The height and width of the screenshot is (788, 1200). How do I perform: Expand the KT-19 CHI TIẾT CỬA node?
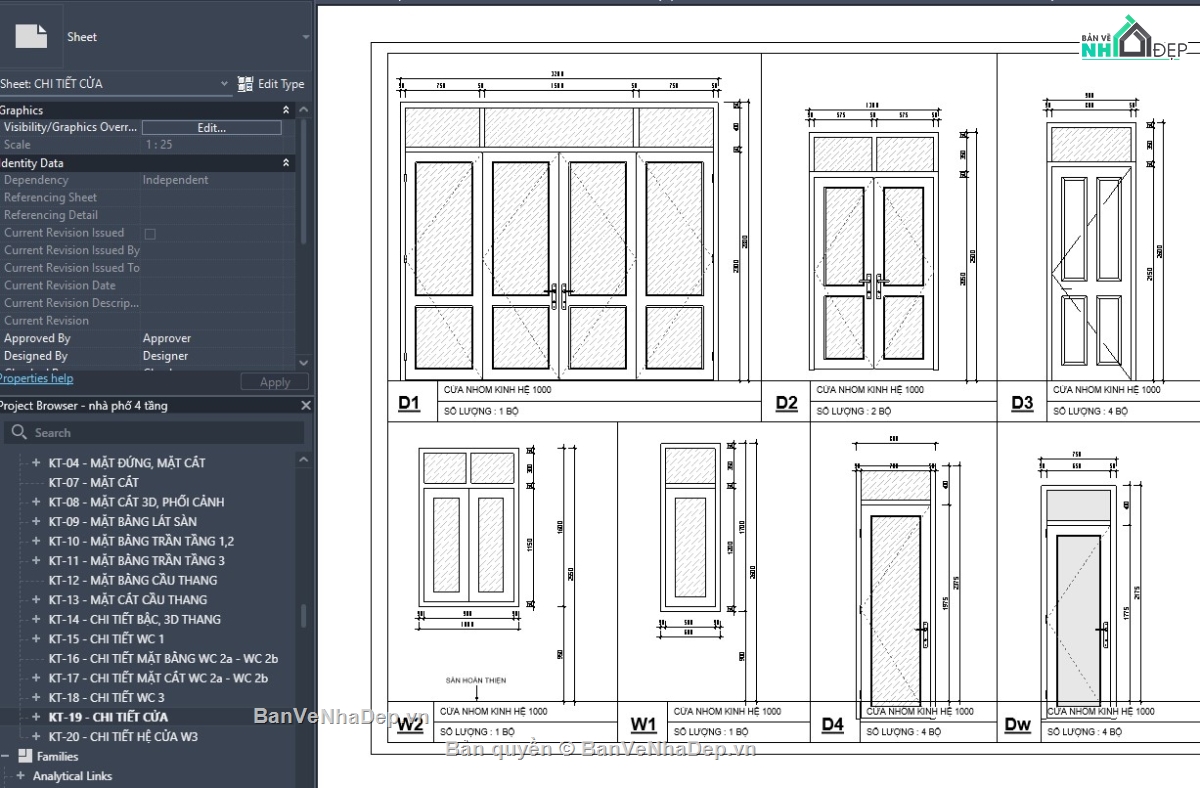pos(36,717)
